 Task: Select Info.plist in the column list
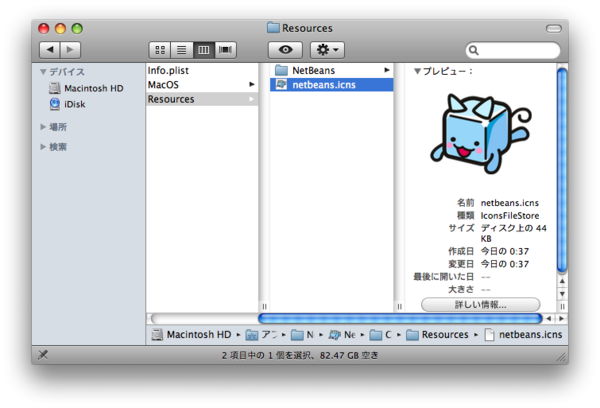tap(202, 70)
